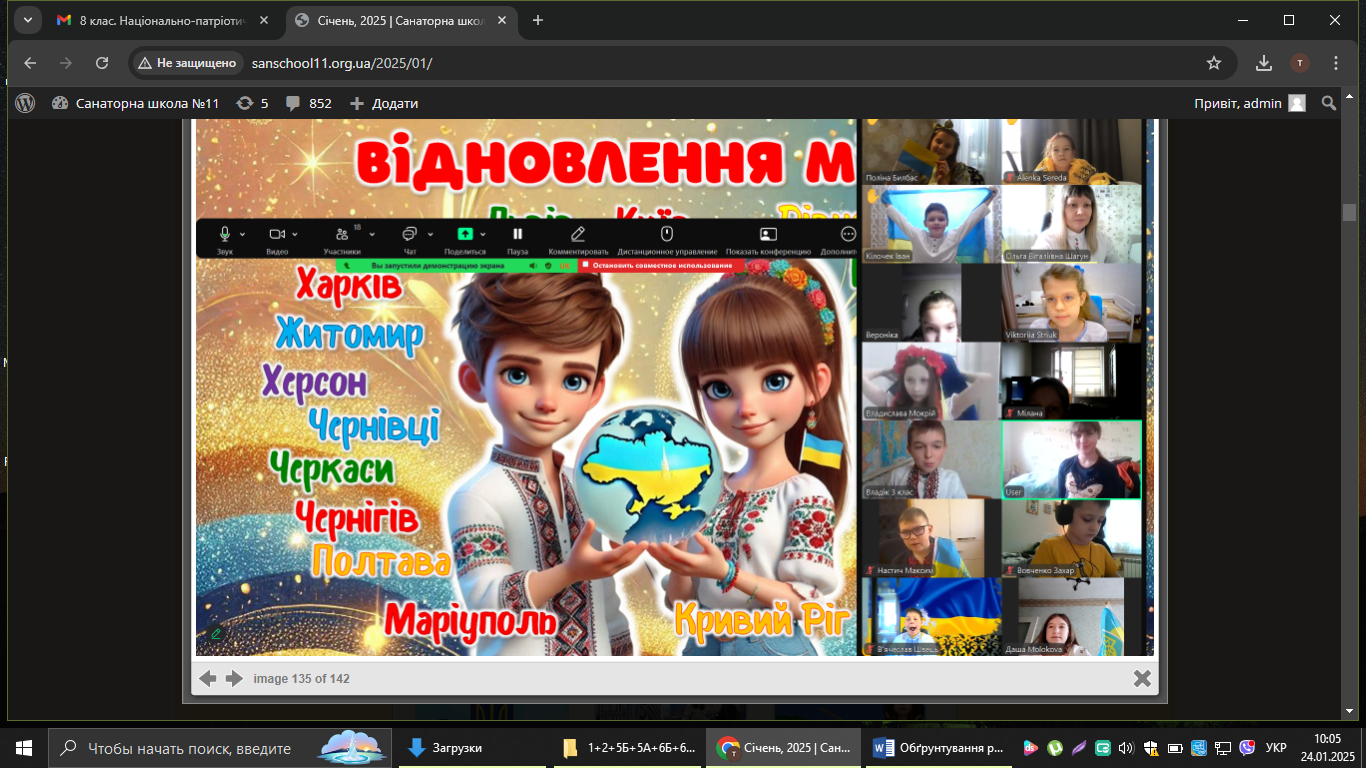Reload the current page

102,63
